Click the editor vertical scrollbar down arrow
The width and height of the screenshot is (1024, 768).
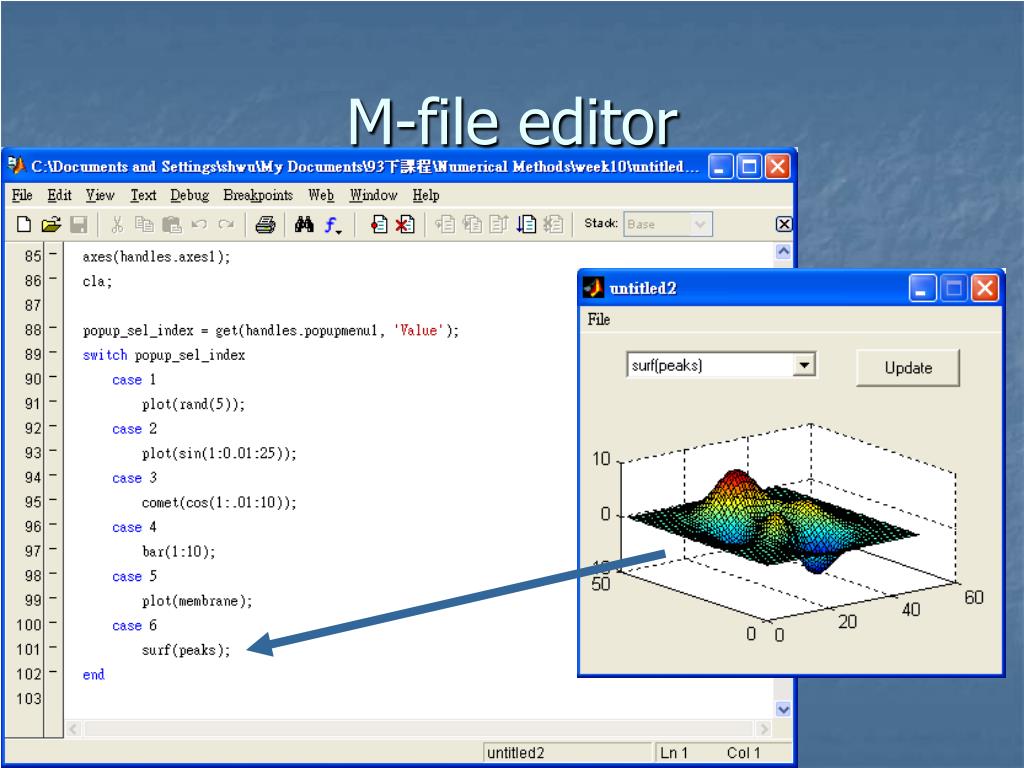[x=783, y=709]
